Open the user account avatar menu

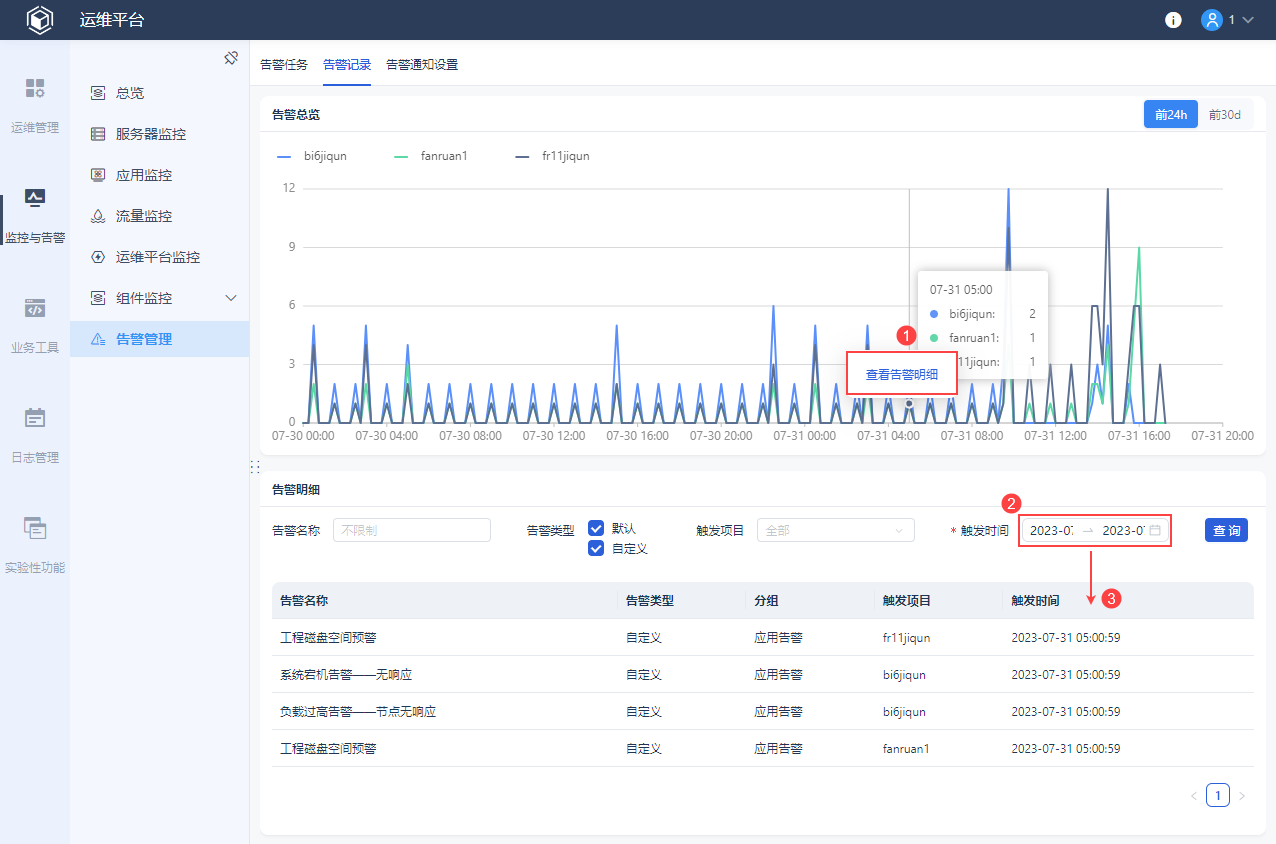[1212, 20]
